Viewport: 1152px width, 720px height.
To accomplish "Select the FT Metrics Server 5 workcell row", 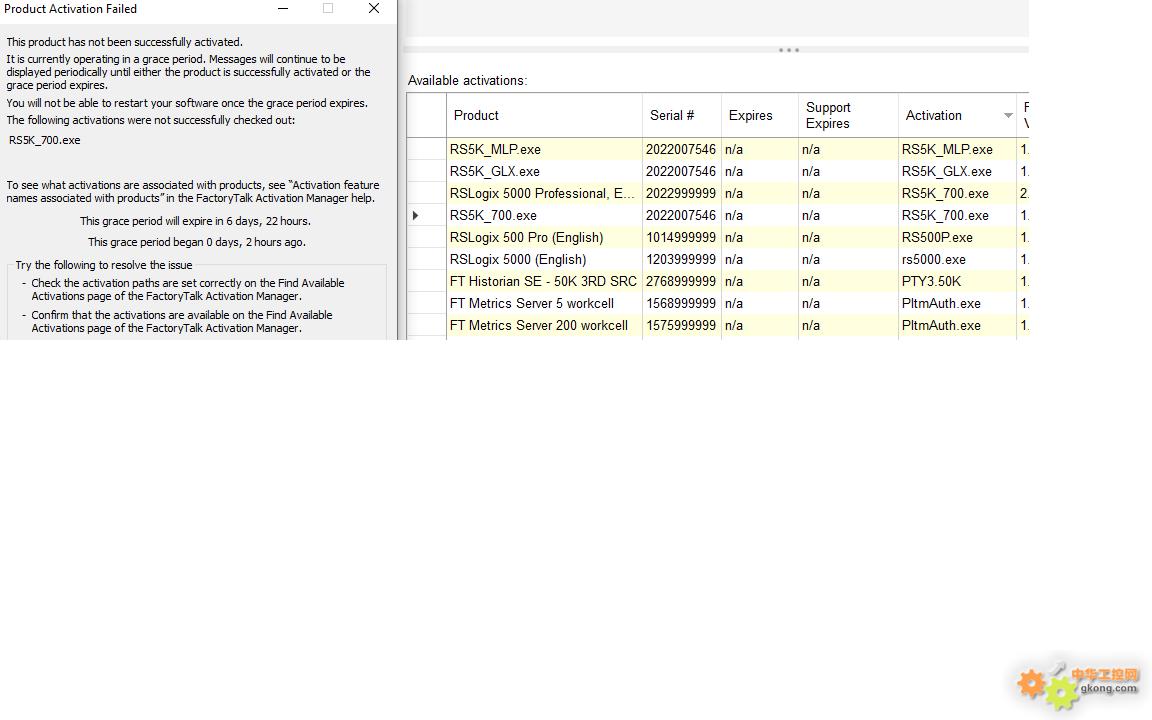I will tap(532, 303).
